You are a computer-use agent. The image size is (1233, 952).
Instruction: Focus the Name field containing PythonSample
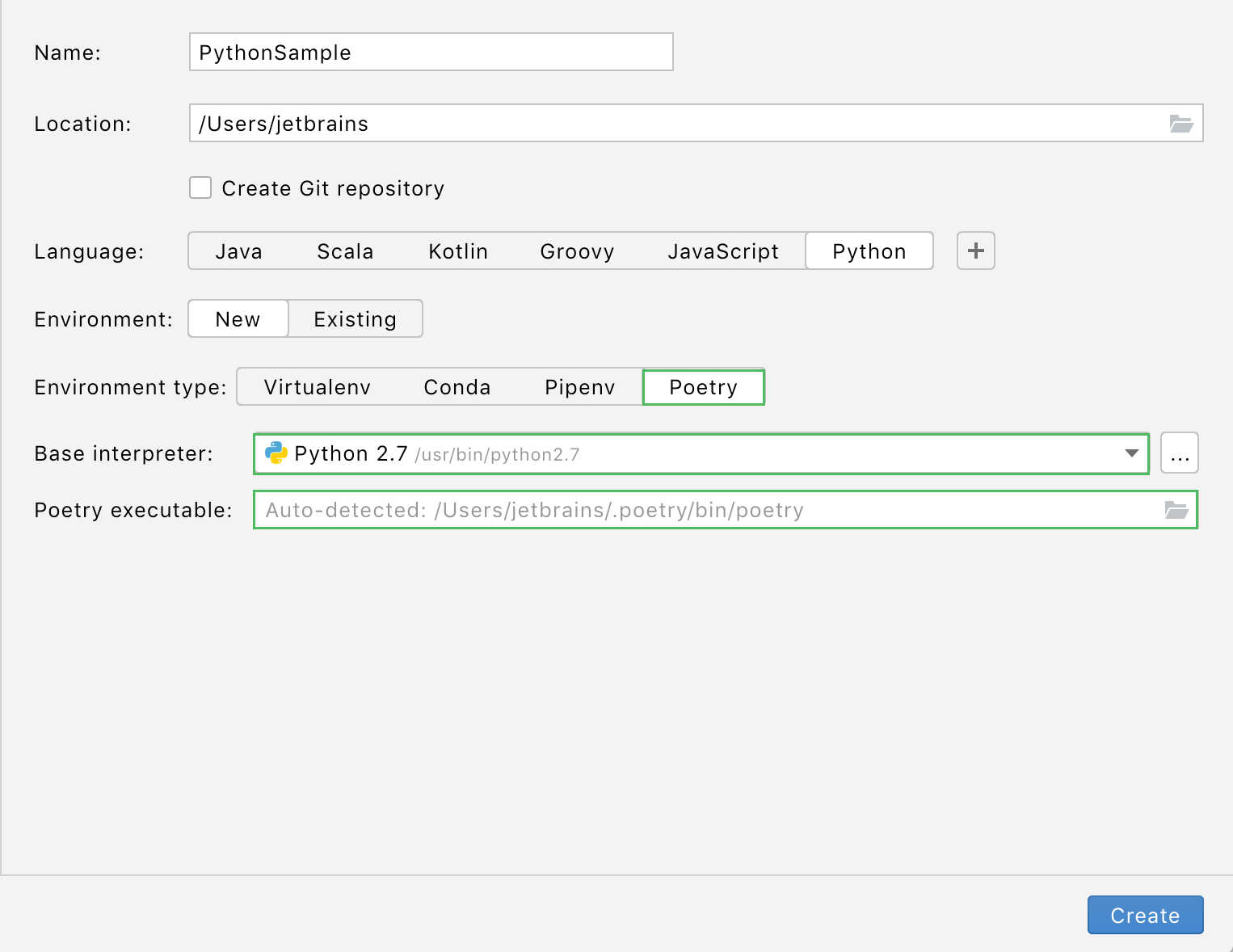click(x=431, y=53)
